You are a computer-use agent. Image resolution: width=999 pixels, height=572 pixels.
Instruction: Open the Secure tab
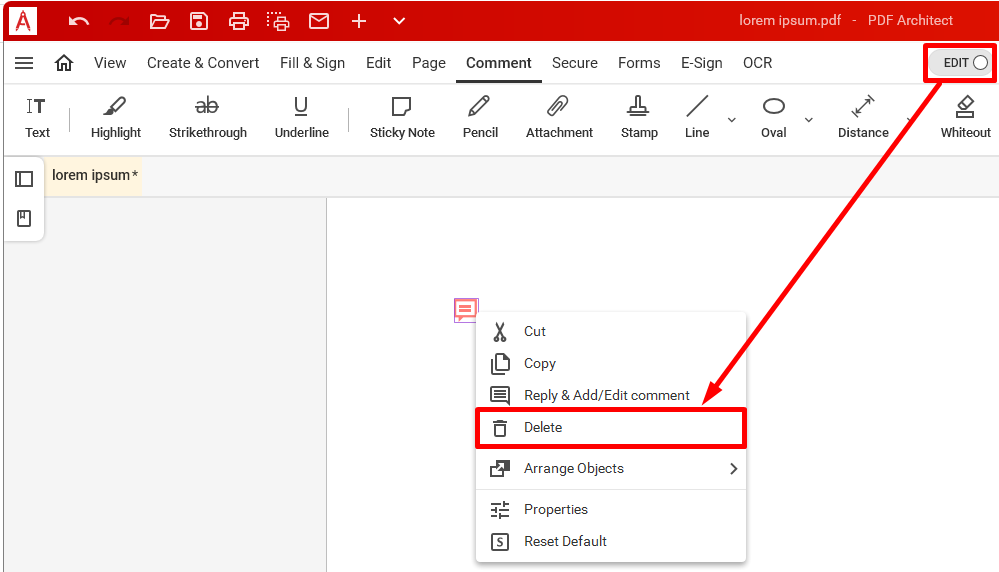[x=575, y=63]
